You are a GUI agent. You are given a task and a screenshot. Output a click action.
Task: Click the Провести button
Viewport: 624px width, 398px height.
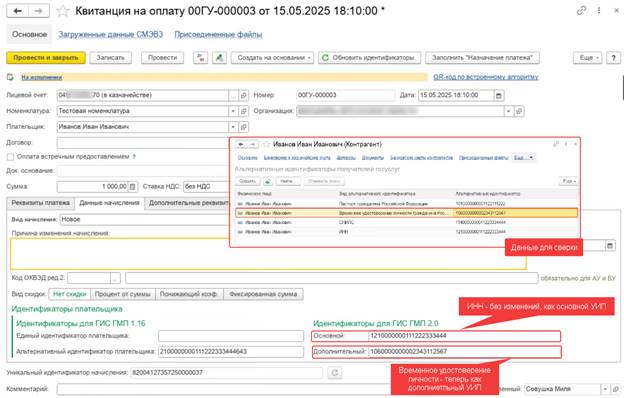click(162, 58)
